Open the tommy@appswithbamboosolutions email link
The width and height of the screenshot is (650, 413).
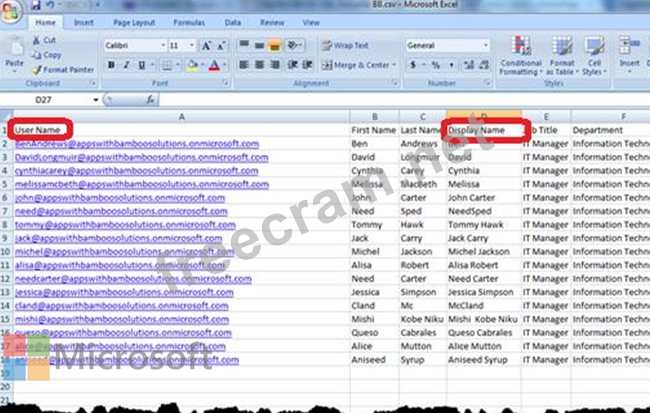125,225
